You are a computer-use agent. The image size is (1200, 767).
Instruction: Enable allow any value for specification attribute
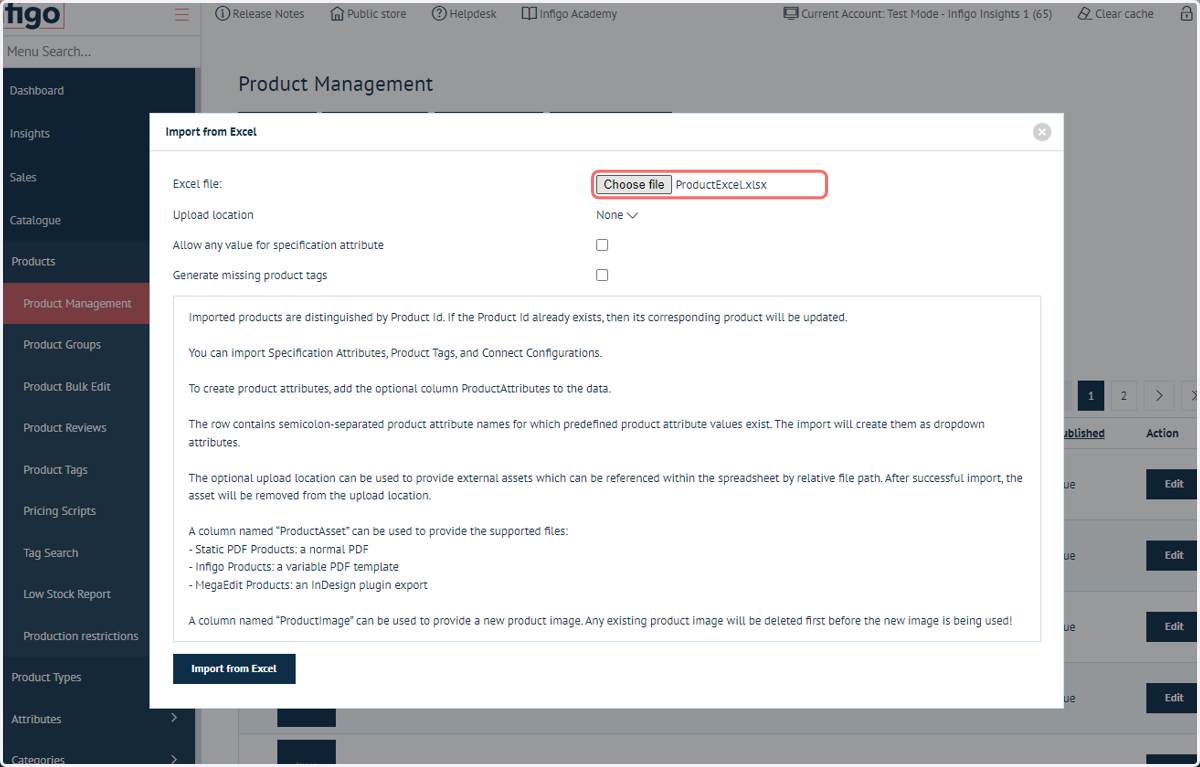click(x=602, y=245)
